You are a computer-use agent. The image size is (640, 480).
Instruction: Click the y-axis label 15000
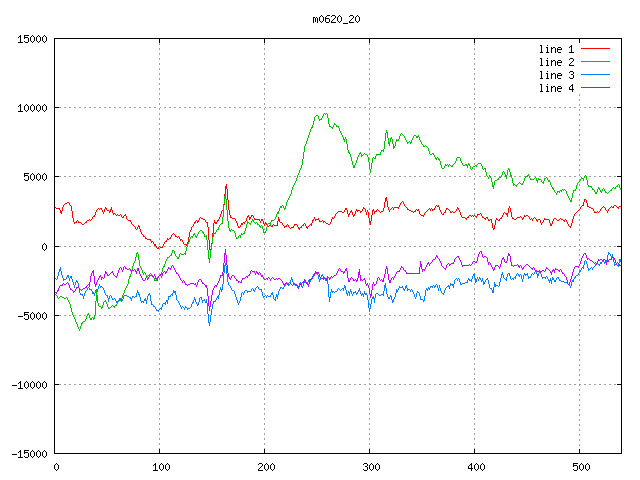pyautogui.click(x=32, y=39)
